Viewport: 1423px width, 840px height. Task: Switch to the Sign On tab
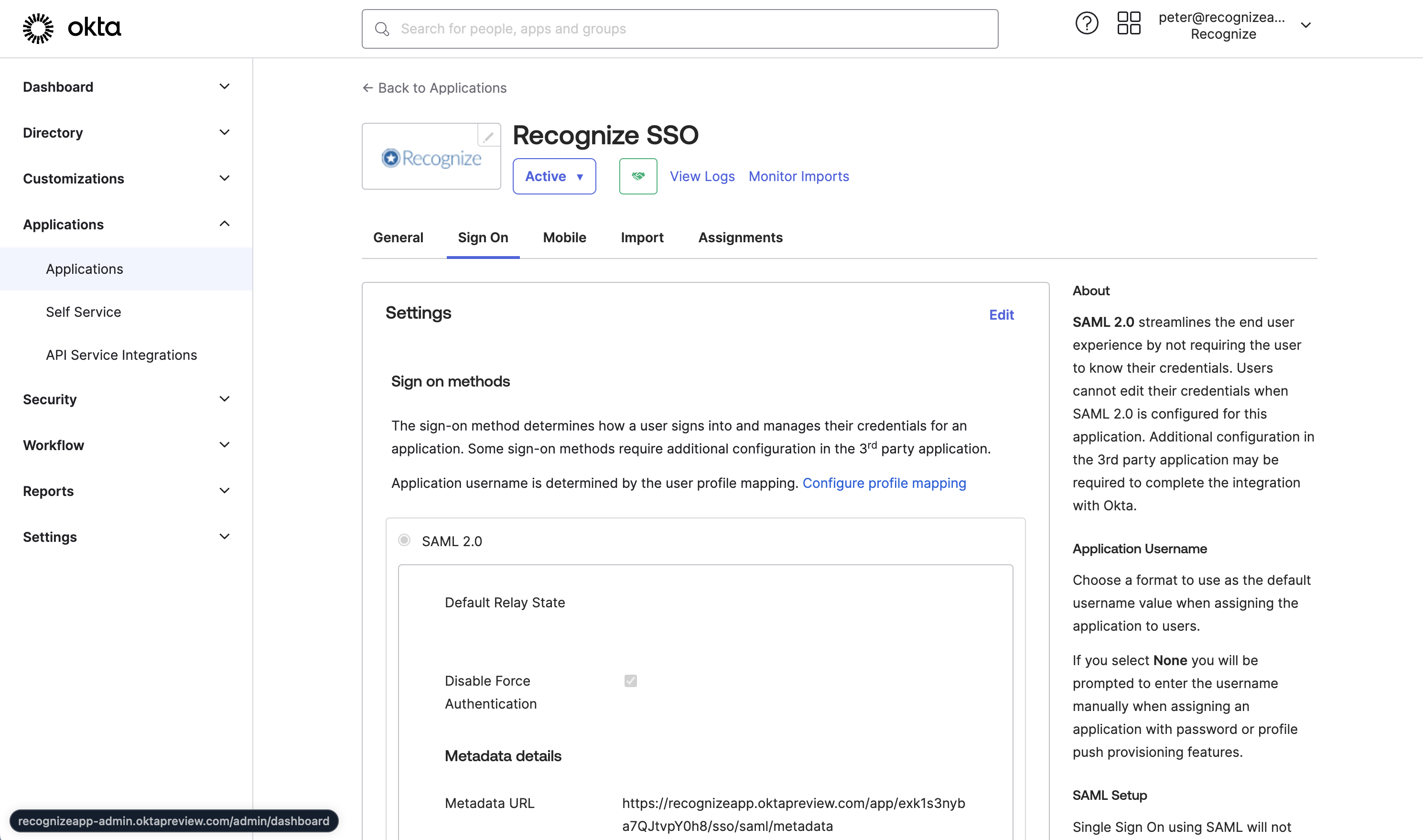click(x=483, y=237)
